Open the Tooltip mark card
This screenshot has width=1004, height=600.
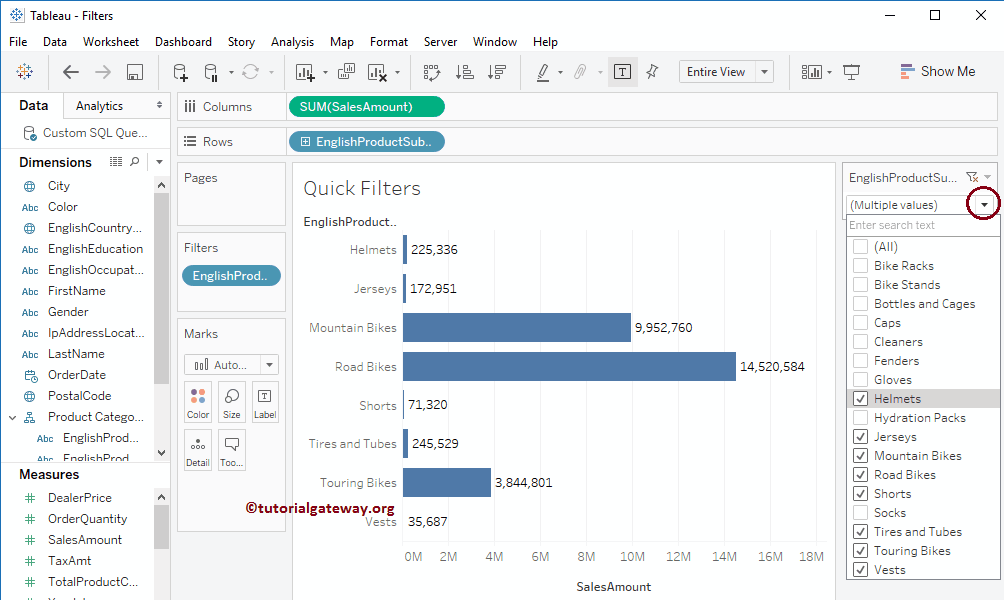pos(232,451)
